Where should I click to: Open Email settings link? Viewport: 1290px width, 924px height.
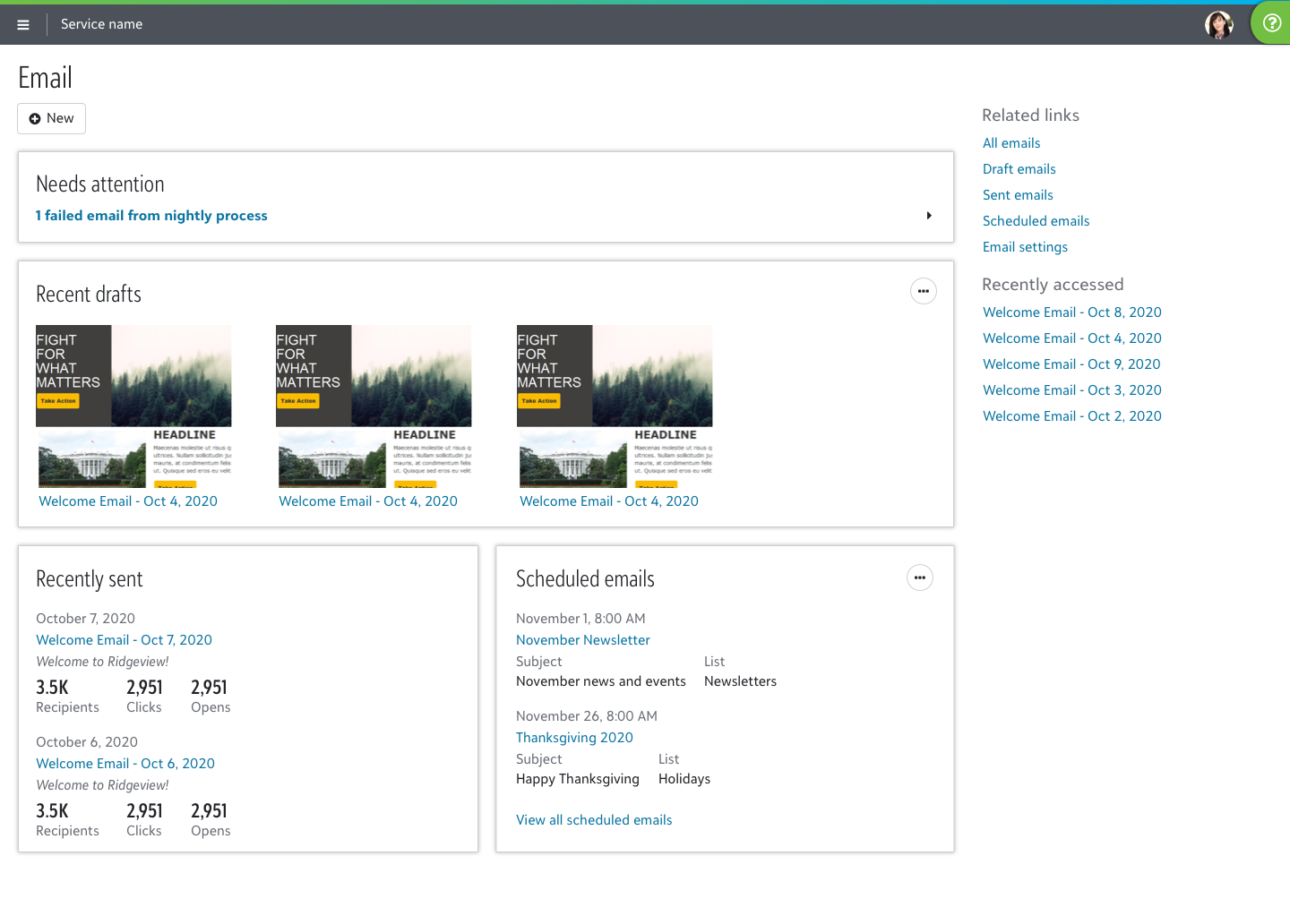(x=1025, y=247)
